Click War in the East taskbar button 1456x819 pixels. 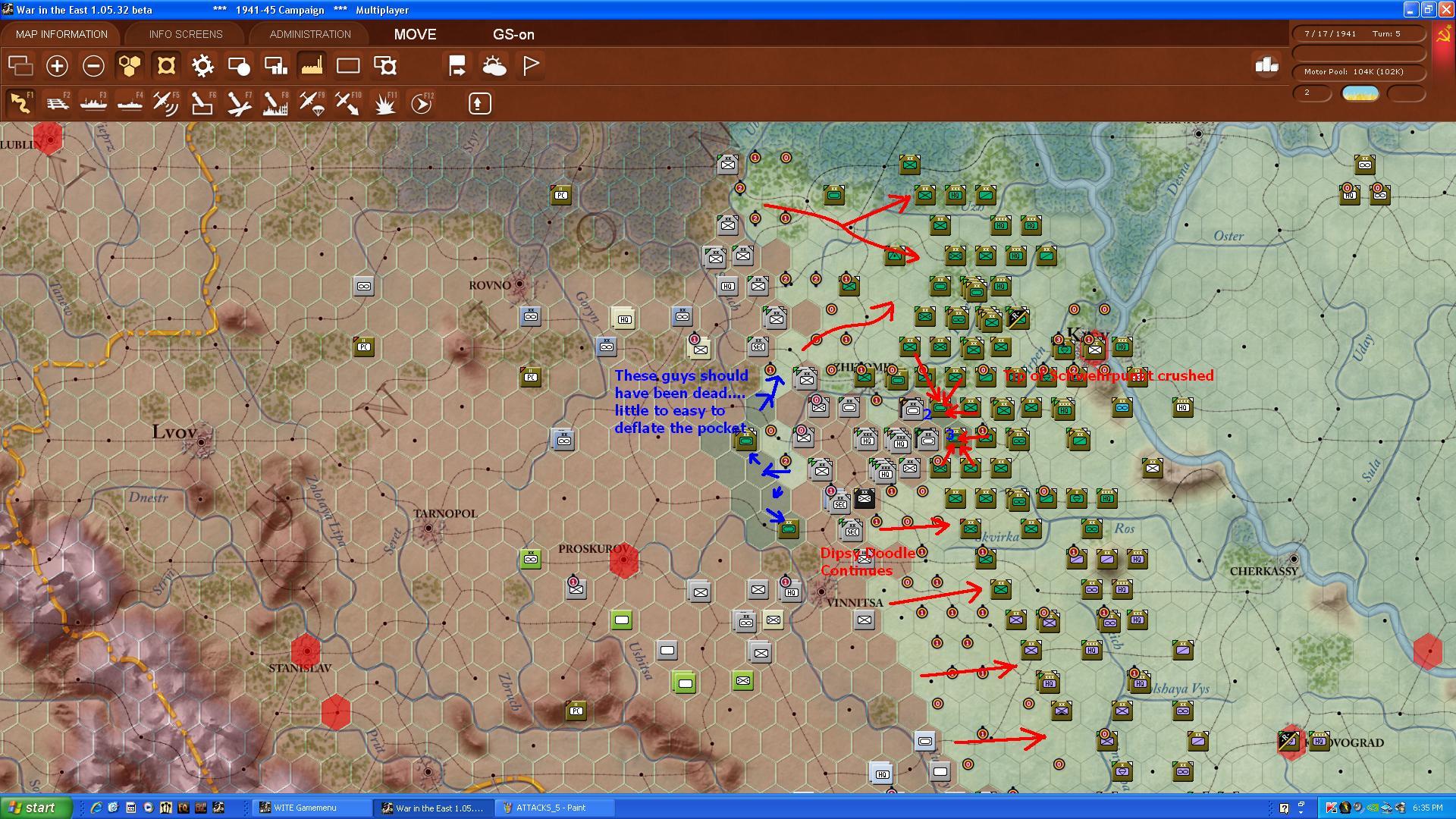(435, 808)
